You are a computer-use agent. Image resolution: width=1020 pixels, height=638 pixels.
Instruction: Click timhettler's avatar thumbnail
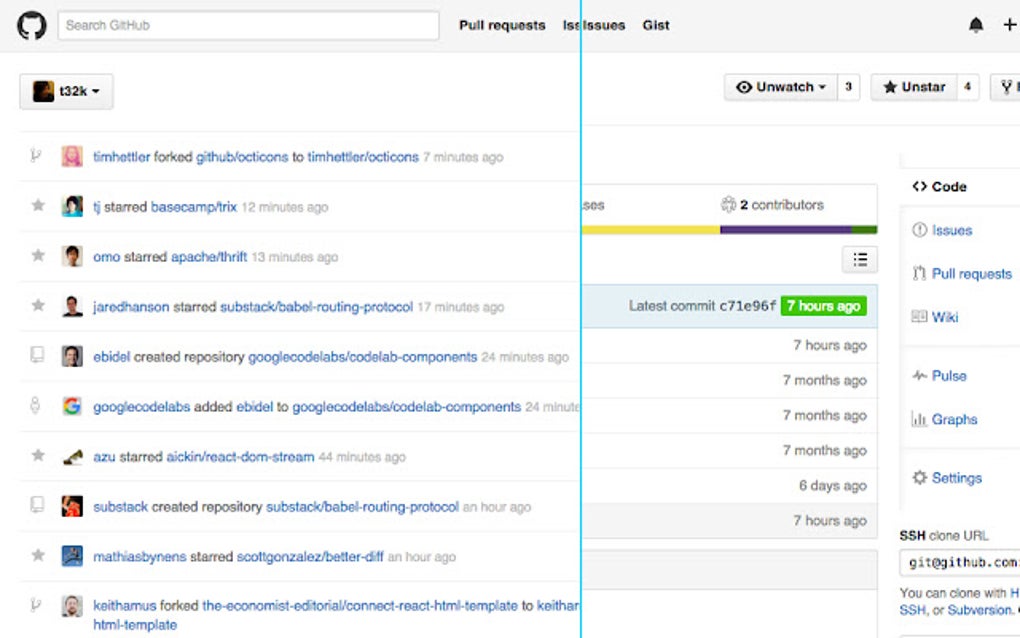point(72,157)
